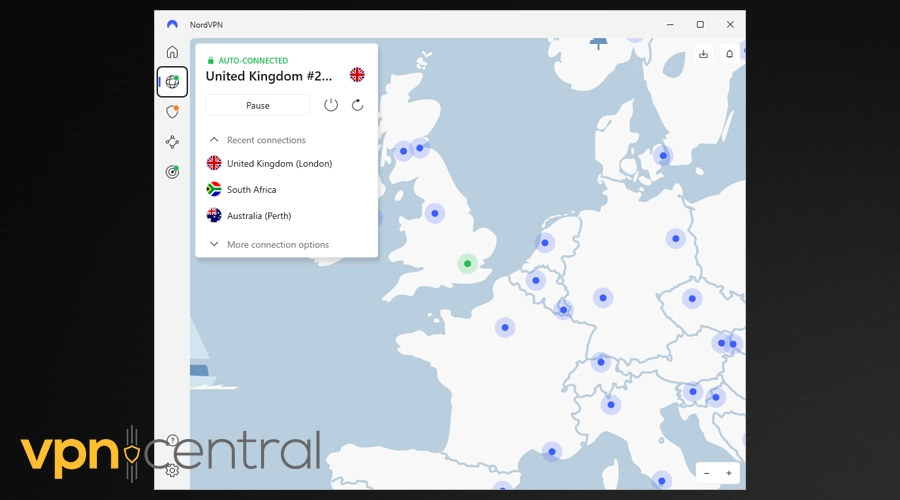Maximize the NordVPN window
900x500 pixels.
[x=700, y=25]
